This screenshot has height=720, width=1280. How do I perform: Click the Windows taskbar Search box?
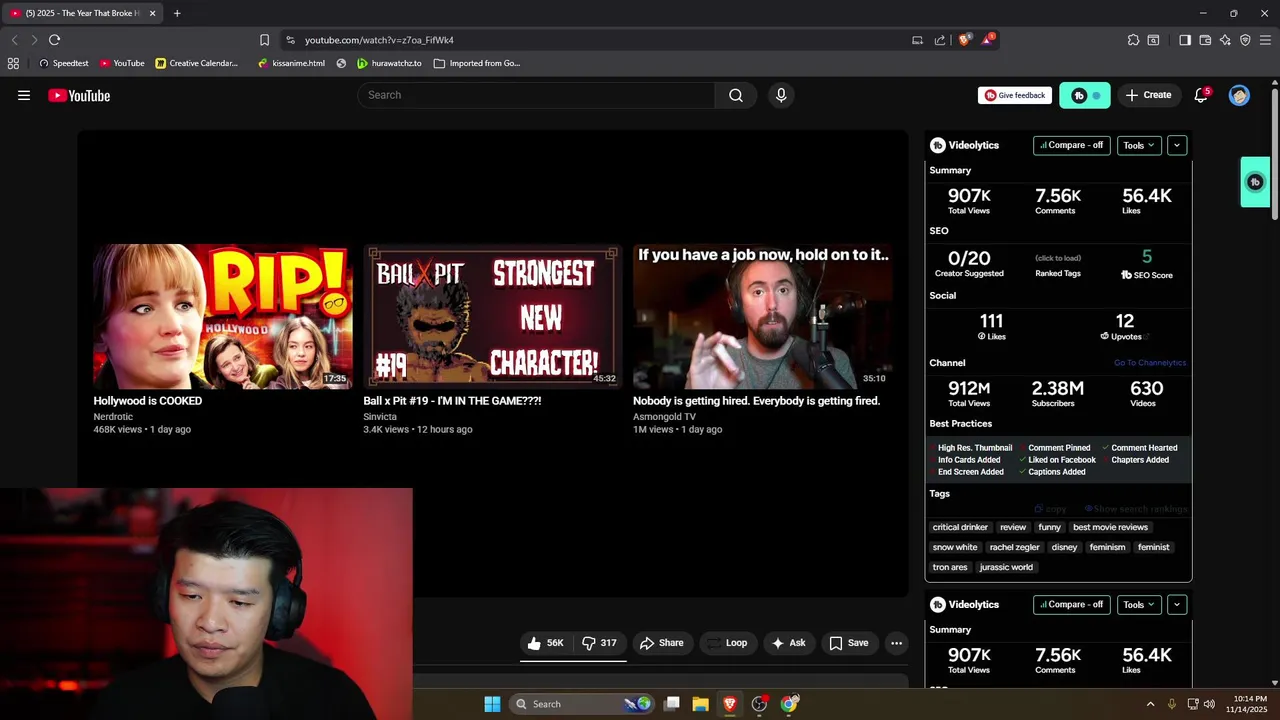(580, 704)
